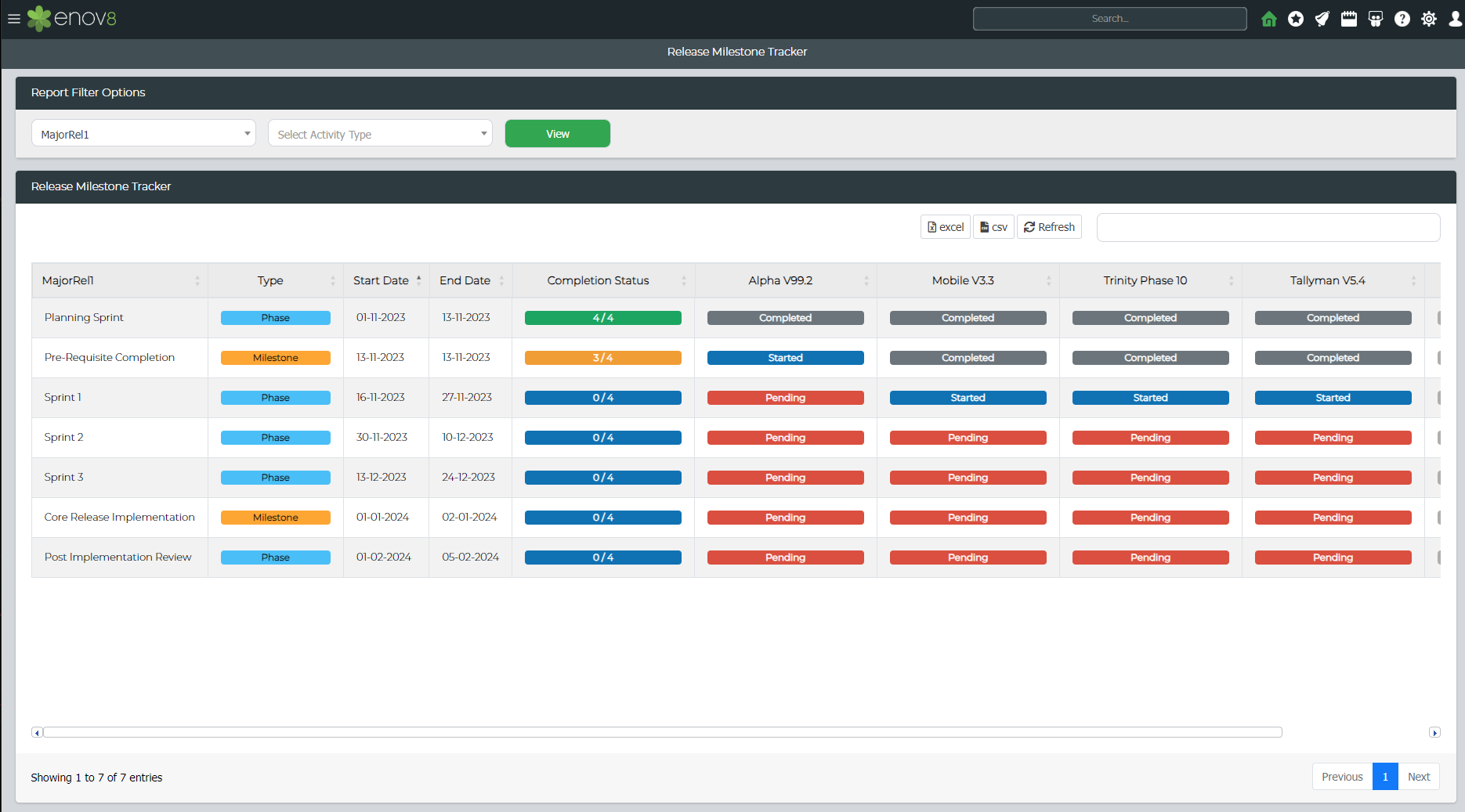Click the orange 3/4 completion bar

pos(603,358)
